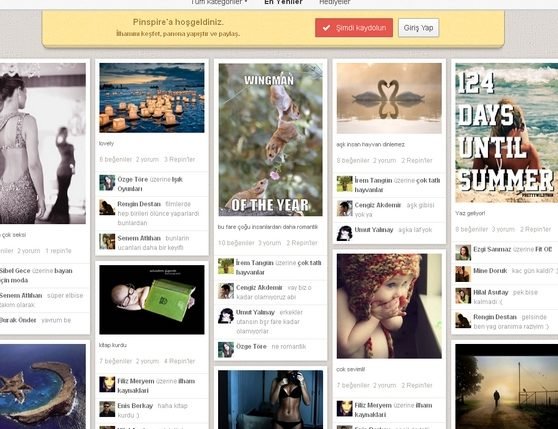Image resolution: width=558 pixels, height=429 pixels.
Task: Open the baby with green book photo
Action: click(x=152, y=300)
